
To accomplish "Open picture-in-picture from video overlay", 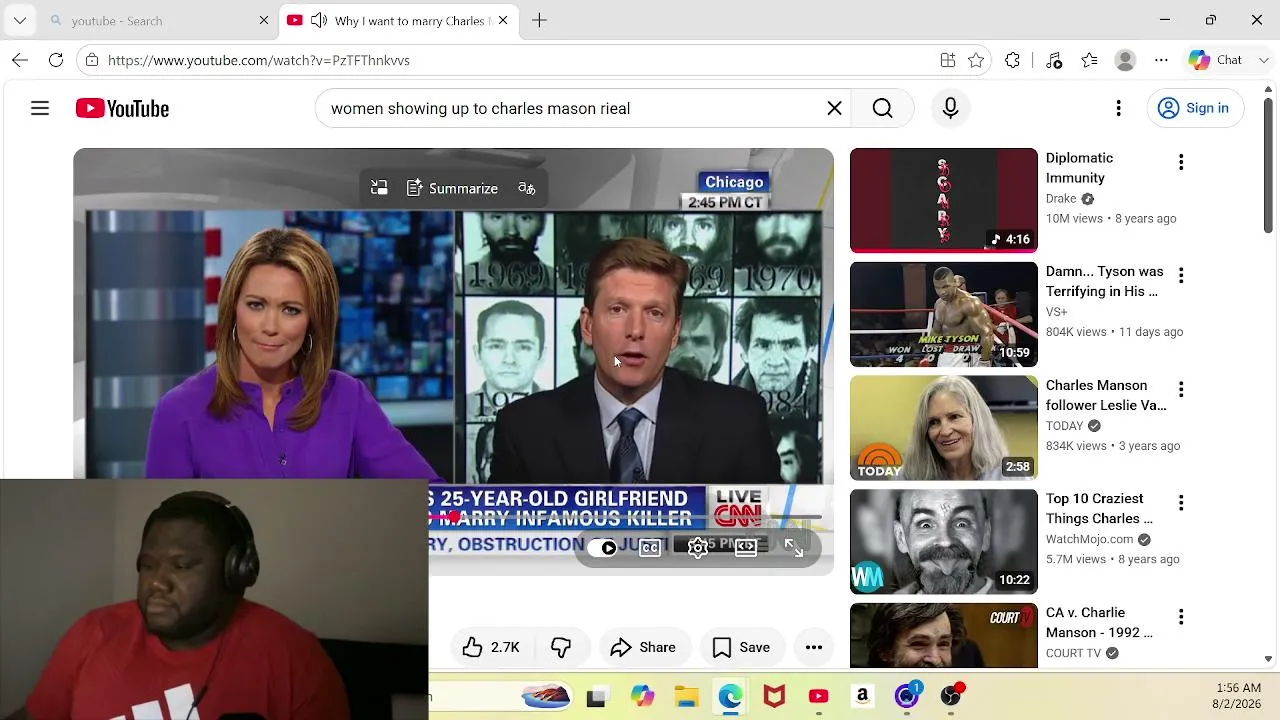I will pyautogui.click(x=379, y=188).
